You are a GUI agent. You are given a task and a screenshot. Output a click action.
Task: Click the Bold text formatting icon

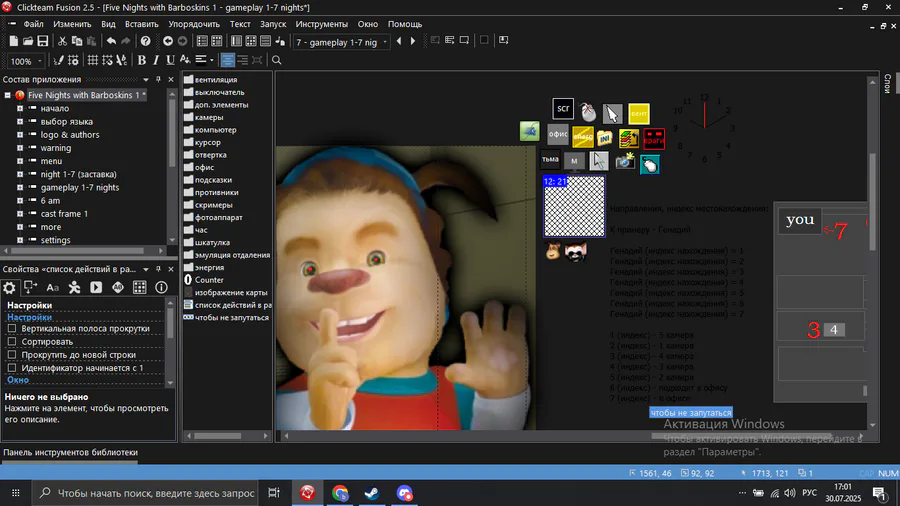142,61
